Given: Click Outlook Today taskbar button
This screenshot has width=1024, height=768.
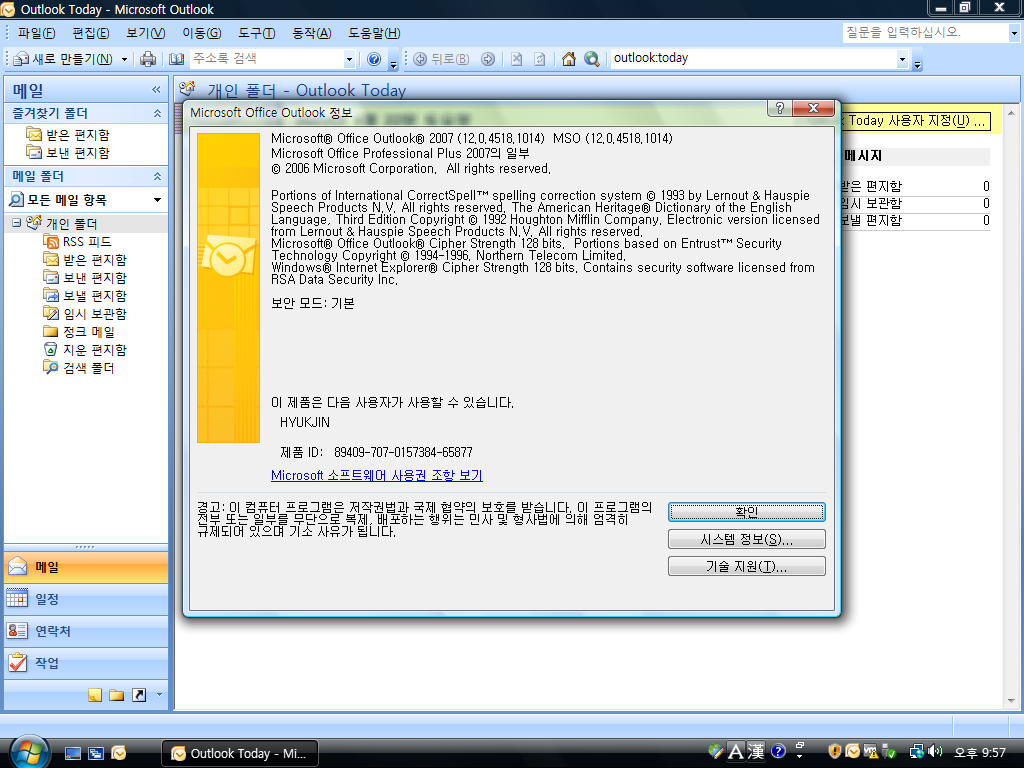Looking at the screenshot, I should [240, 754].
